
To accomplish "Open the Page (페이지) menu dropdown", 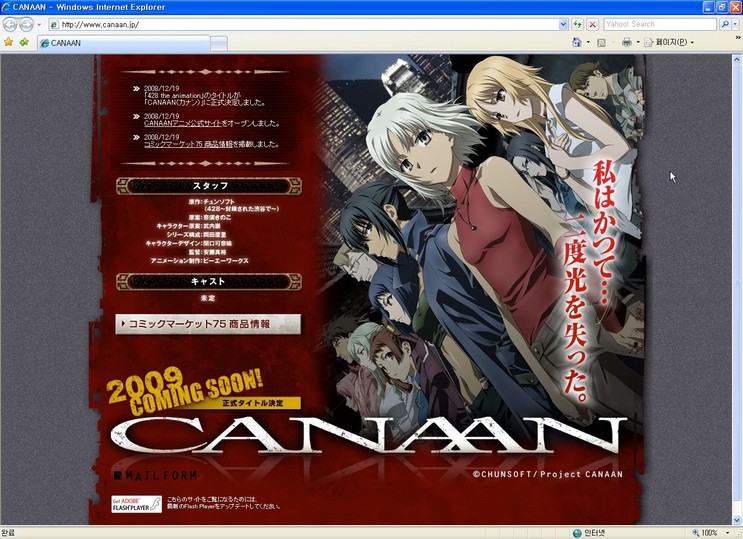I will pyautogui.click(x=669, y=43).
